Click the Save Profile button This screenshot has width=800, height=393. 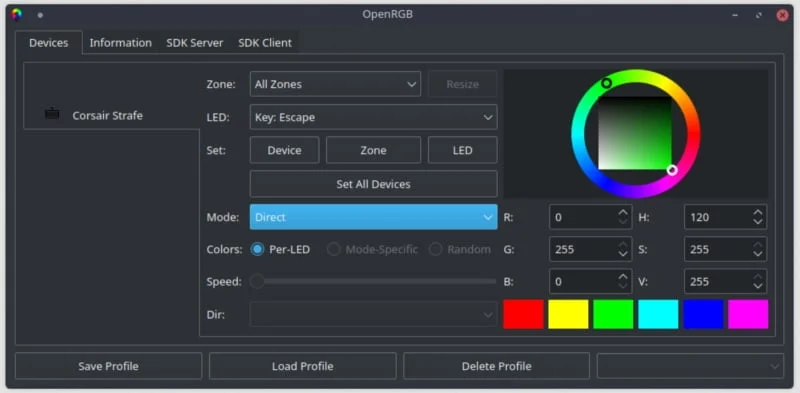pos(109,366)
